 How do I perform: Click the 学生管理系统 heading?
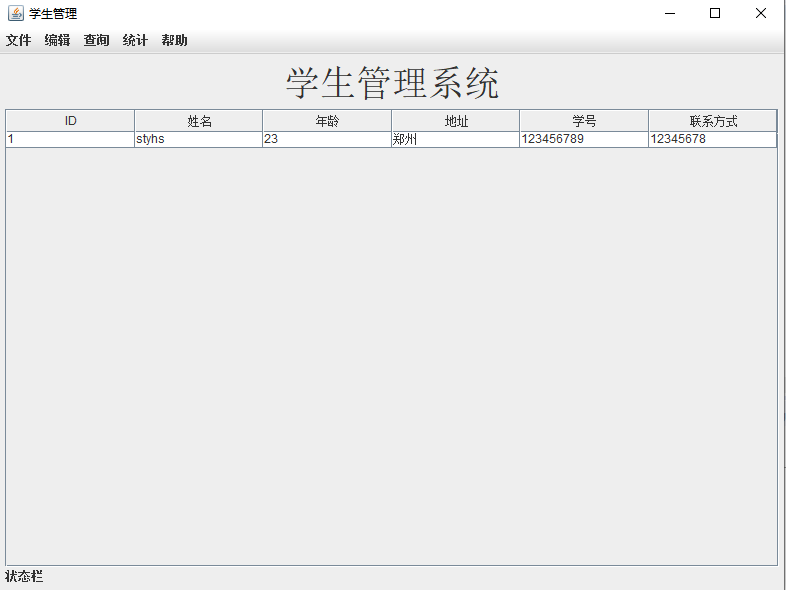click(392, 83)
